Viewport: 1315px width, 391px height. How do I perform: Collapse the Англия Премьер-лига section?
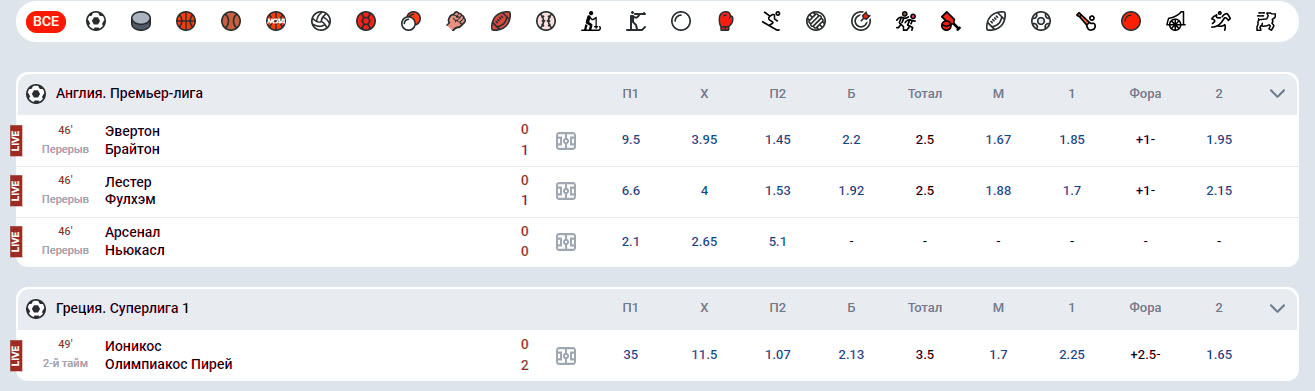[1277, 94]
